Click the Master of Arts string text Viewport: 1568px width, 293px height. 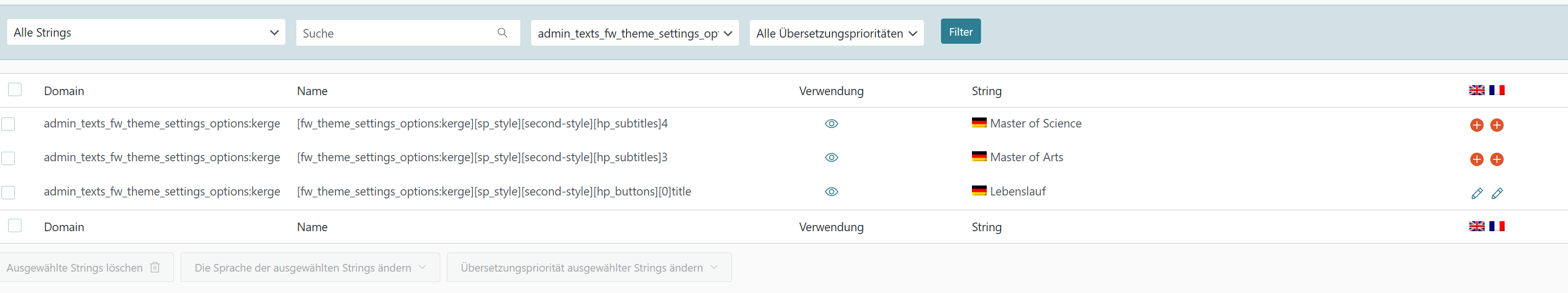(1027, 157)
